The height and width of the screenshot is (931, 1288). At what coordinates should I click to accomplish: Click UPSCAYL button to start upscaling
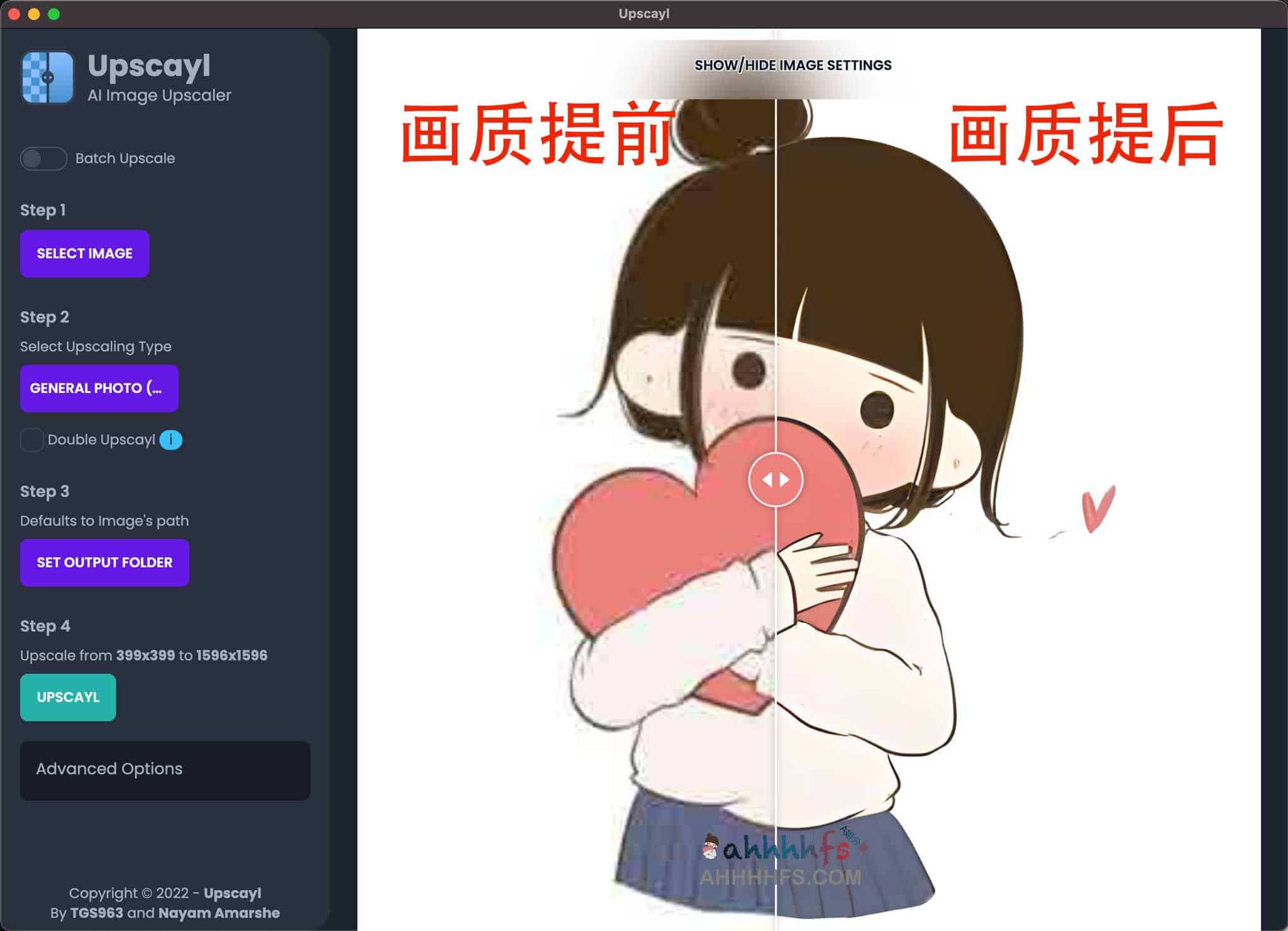(67, 697)
